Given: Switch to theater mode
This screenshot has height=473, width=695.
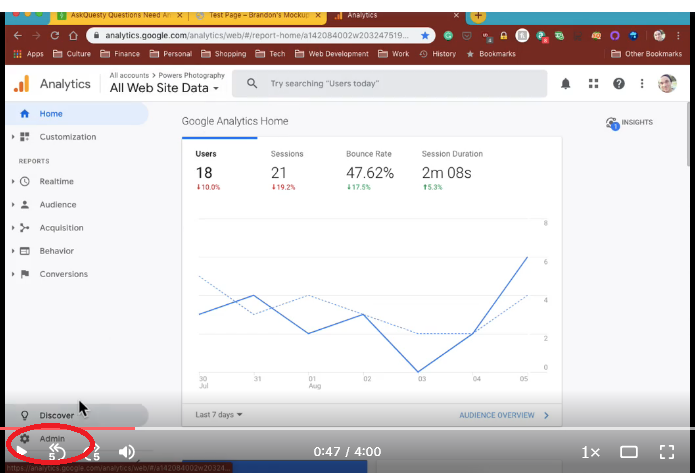Looking at the screenshot, I should tap(629, 452).
